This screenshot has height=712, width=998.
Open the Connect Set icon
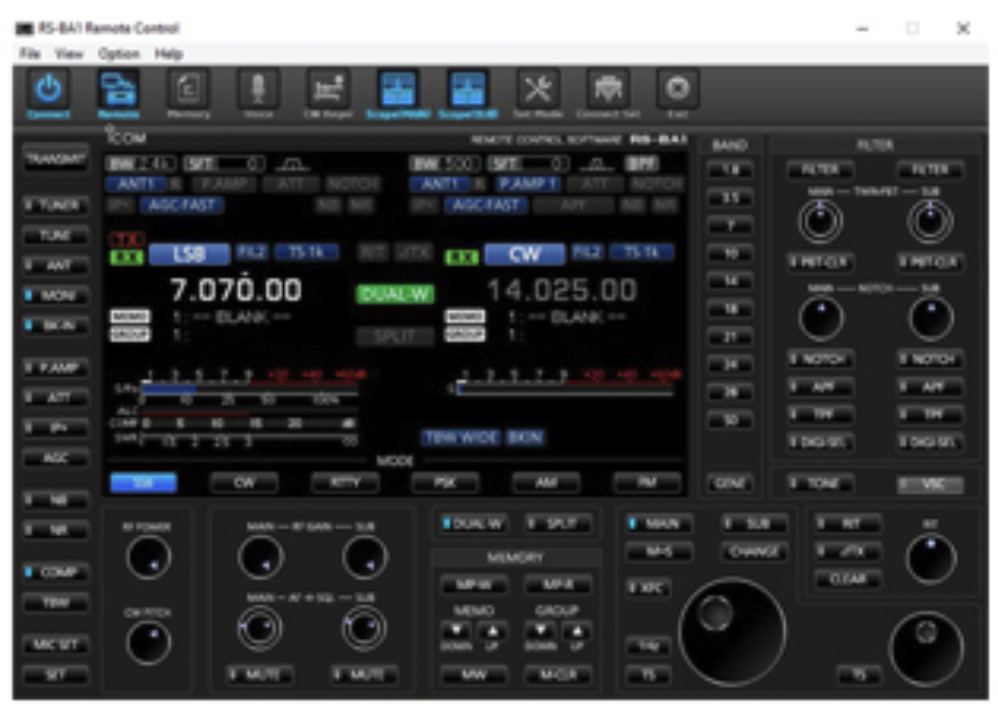click(x=607, y=92)
